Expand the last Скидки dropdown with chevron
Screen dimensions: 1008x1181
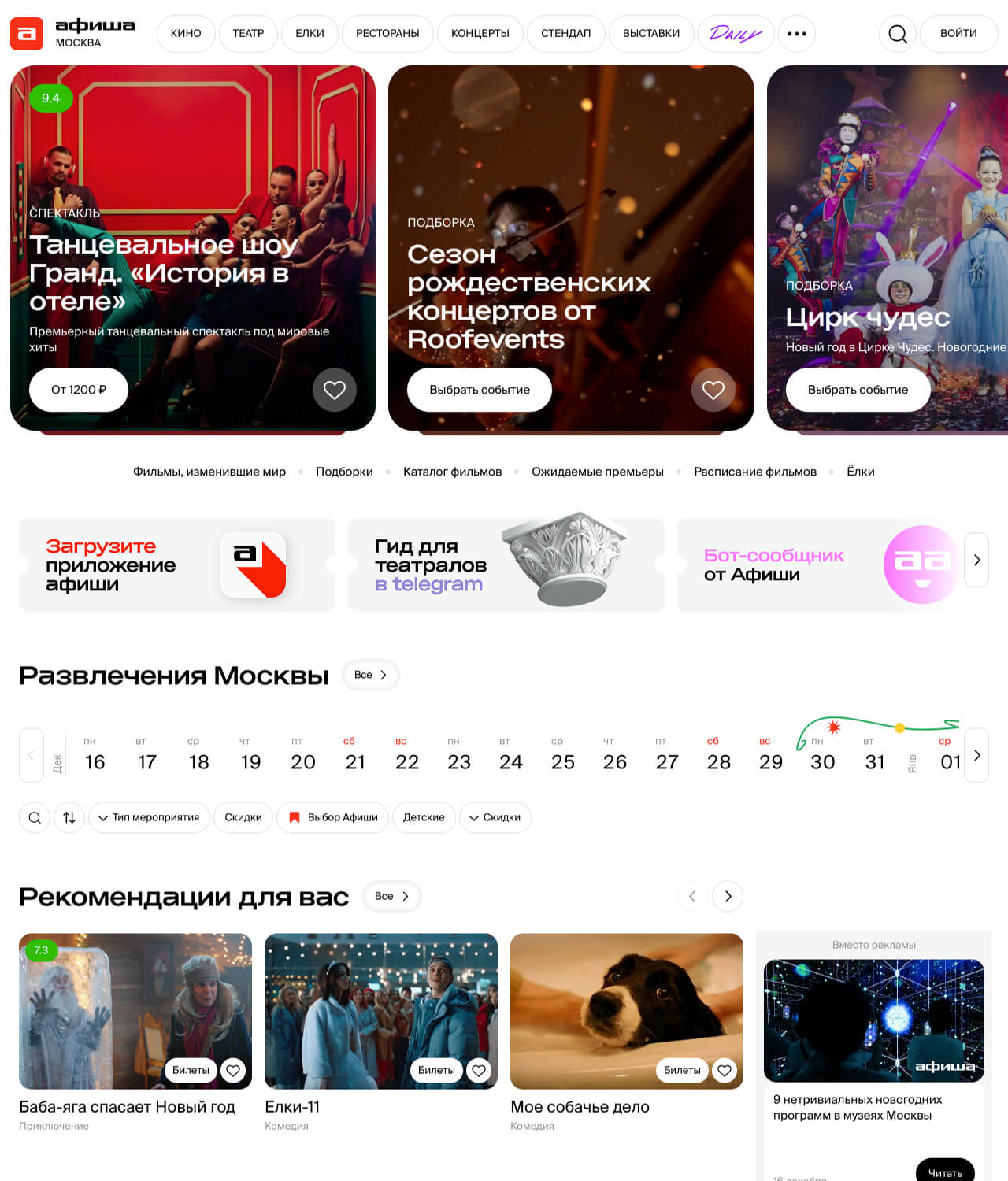[x=495, y=817]
